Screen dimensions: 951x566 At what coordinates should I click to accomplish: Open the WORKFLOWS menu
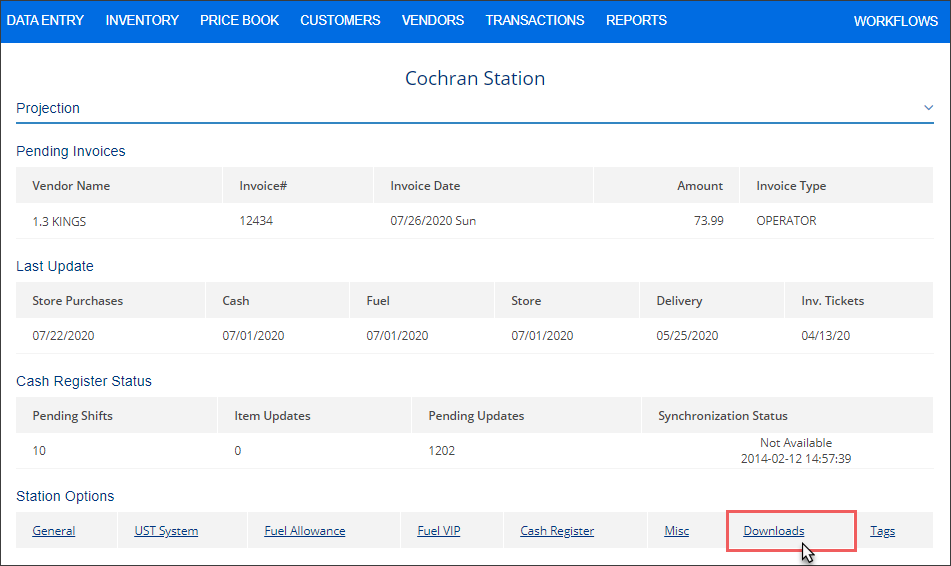(x=896, y=21)
